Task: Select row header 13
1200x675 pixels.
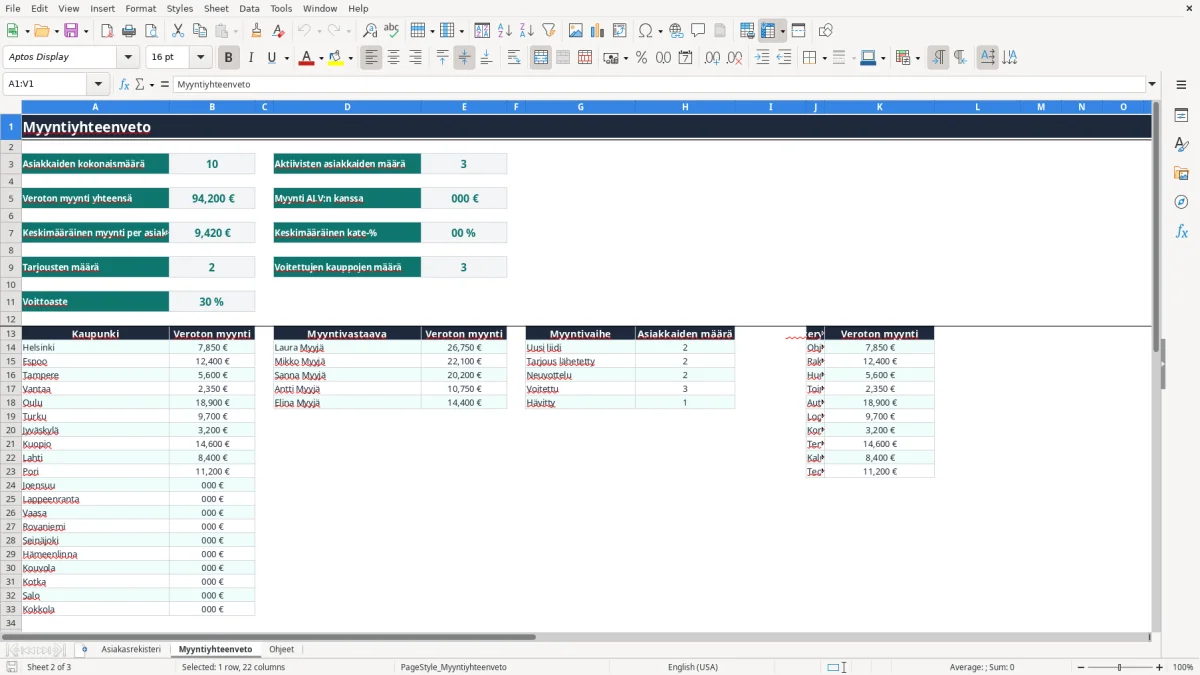Action: tap(11, 333)
